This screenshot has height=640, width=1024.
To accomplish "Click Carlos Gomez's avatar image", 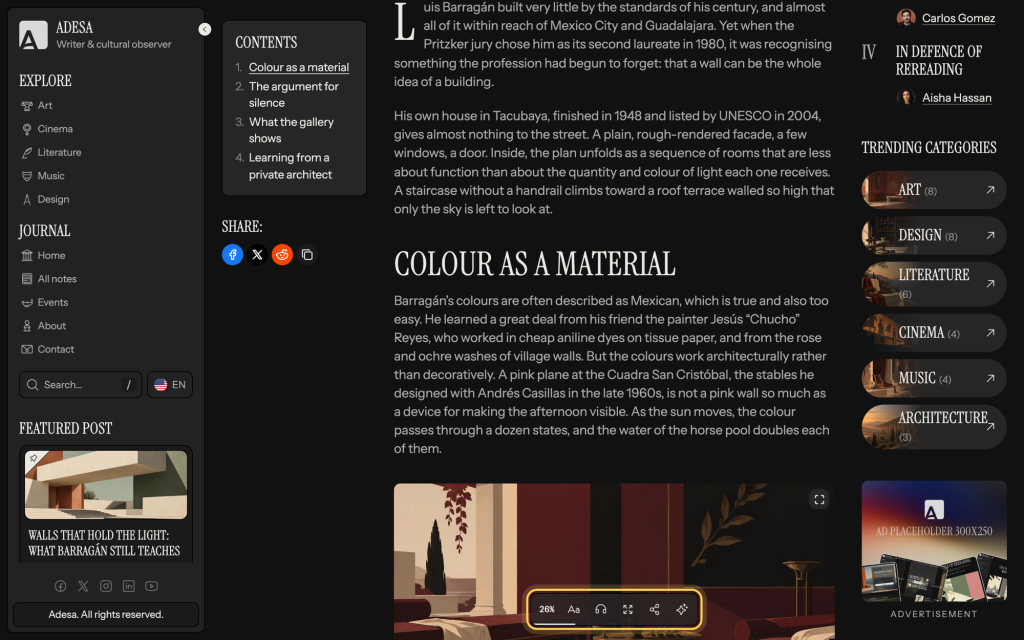I will 906,18.
